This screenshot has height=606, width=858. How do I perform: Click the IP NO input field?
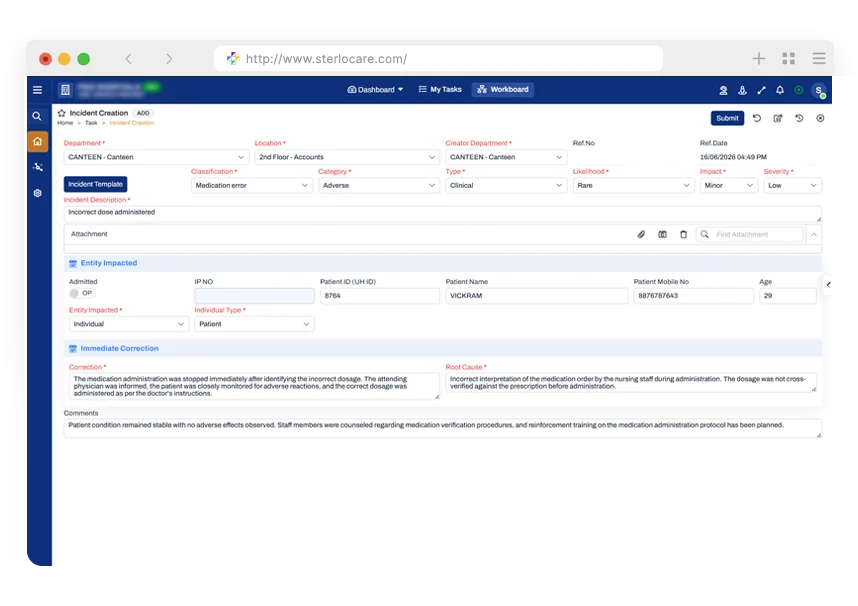[x=254, y=296]
